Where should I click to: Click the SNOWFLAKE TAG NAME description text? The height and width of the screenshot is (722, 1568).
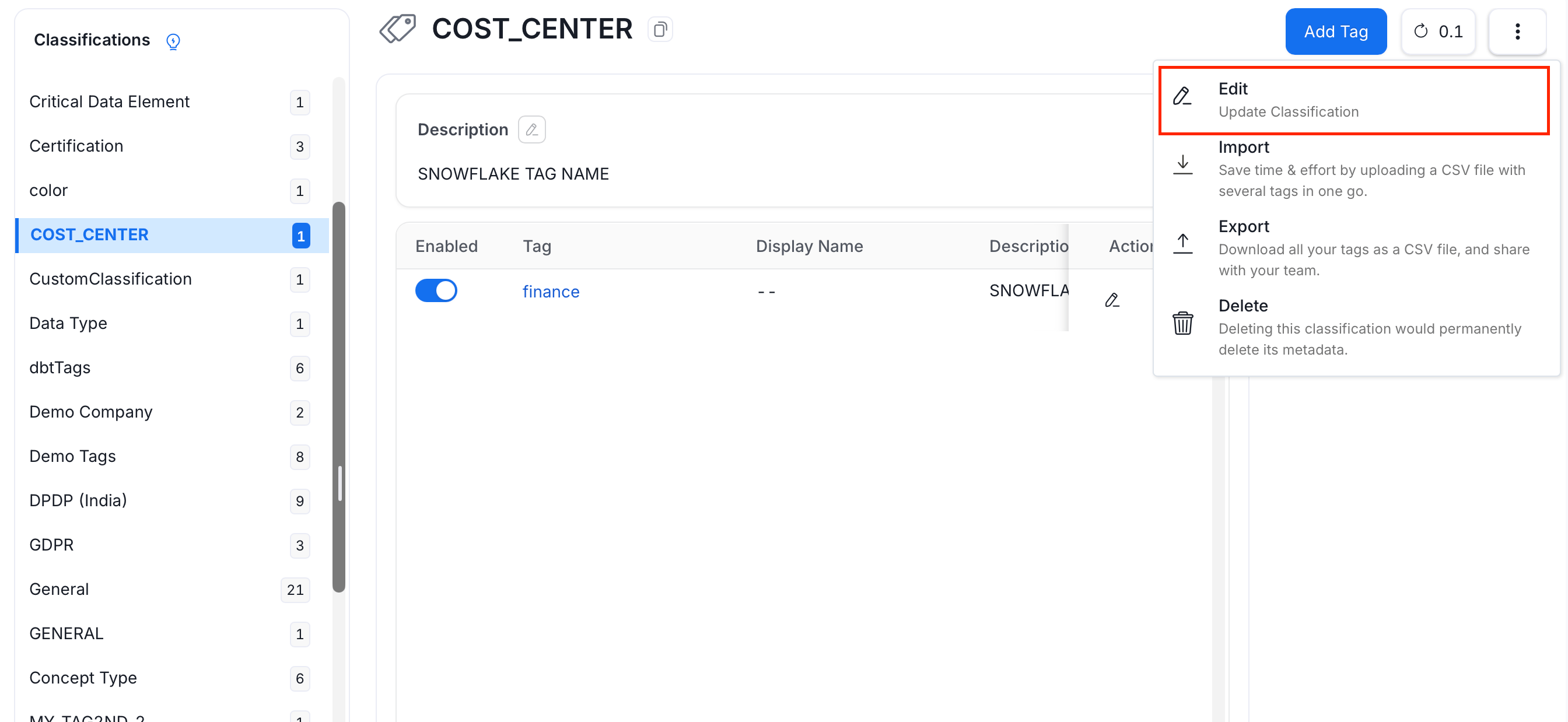pos(513,174)
